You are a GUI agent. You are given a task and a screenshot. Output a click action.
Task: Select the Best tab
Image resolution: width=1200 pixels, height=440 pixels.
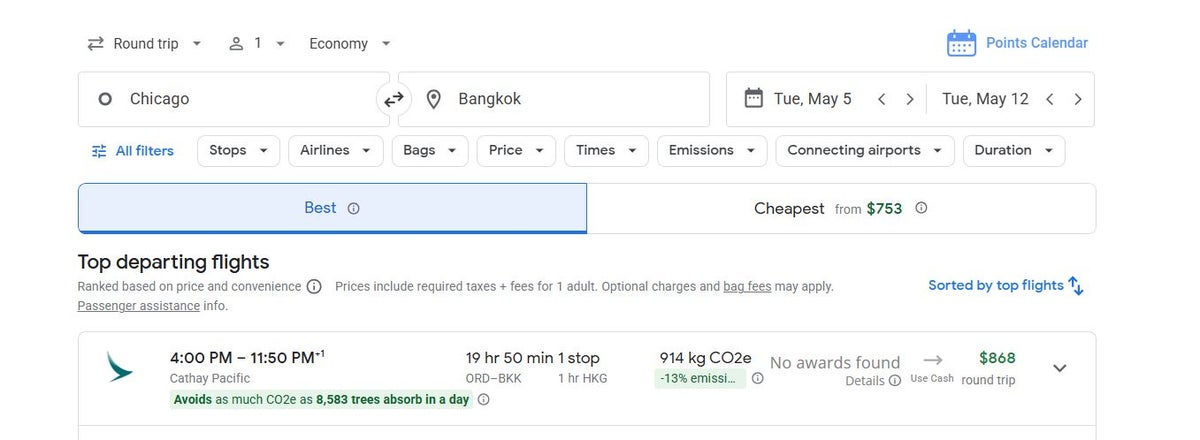332,208
